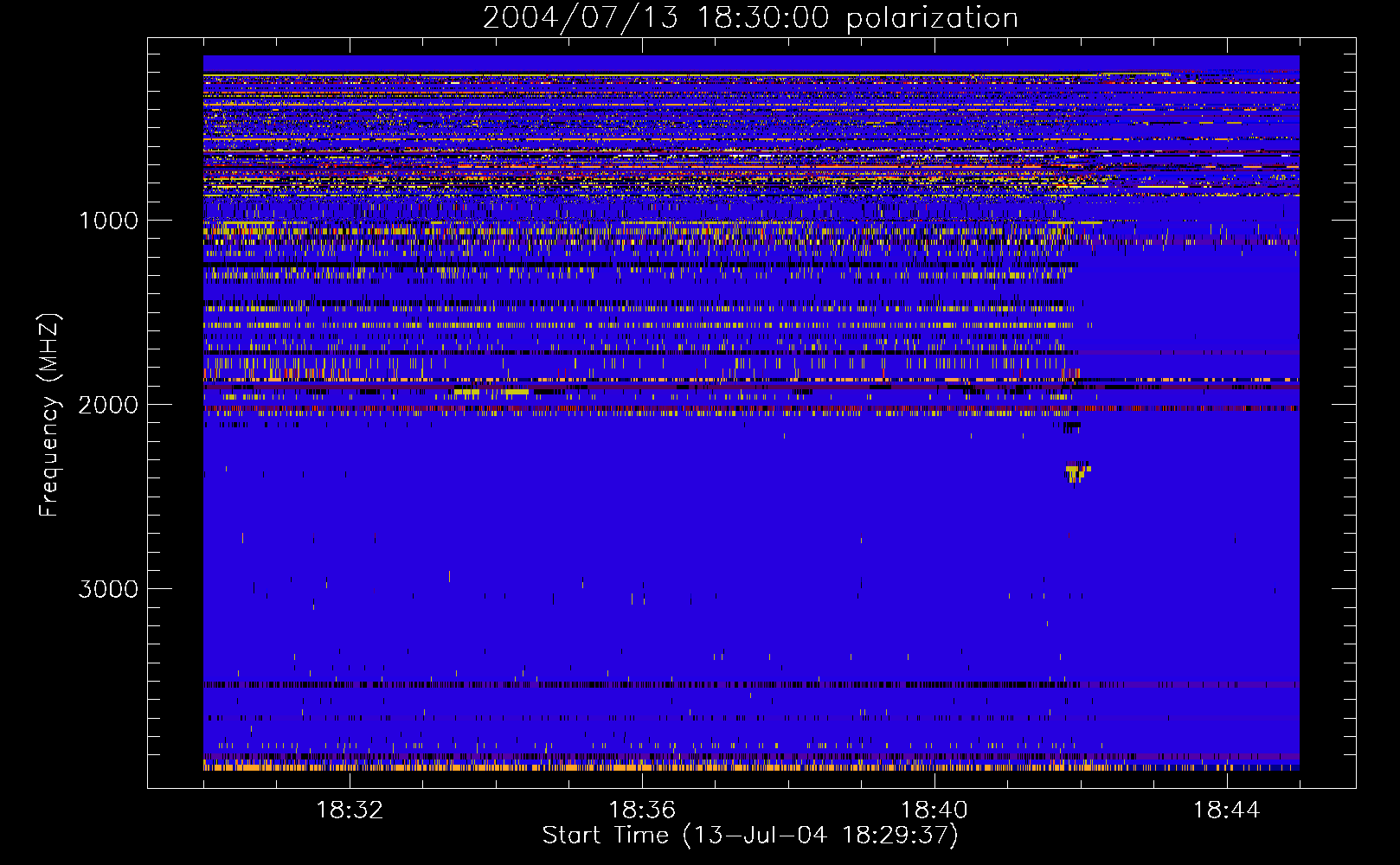Screen dimensions: 1400x865
Task: Select the 'Start Time (13-Jul-04 18:29:37)' label
Action: click(750, 836)
